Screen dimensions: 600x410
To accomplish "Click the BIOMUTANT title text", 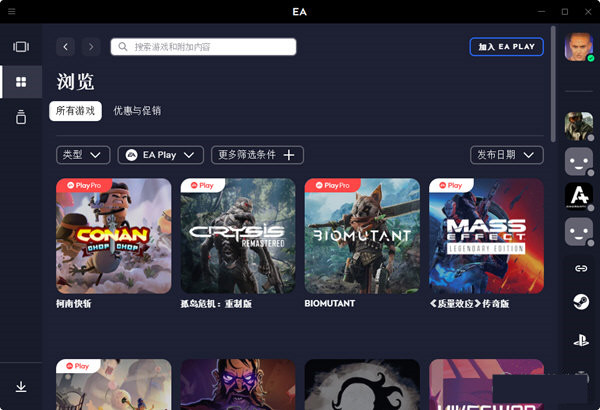I will (330, 304).
